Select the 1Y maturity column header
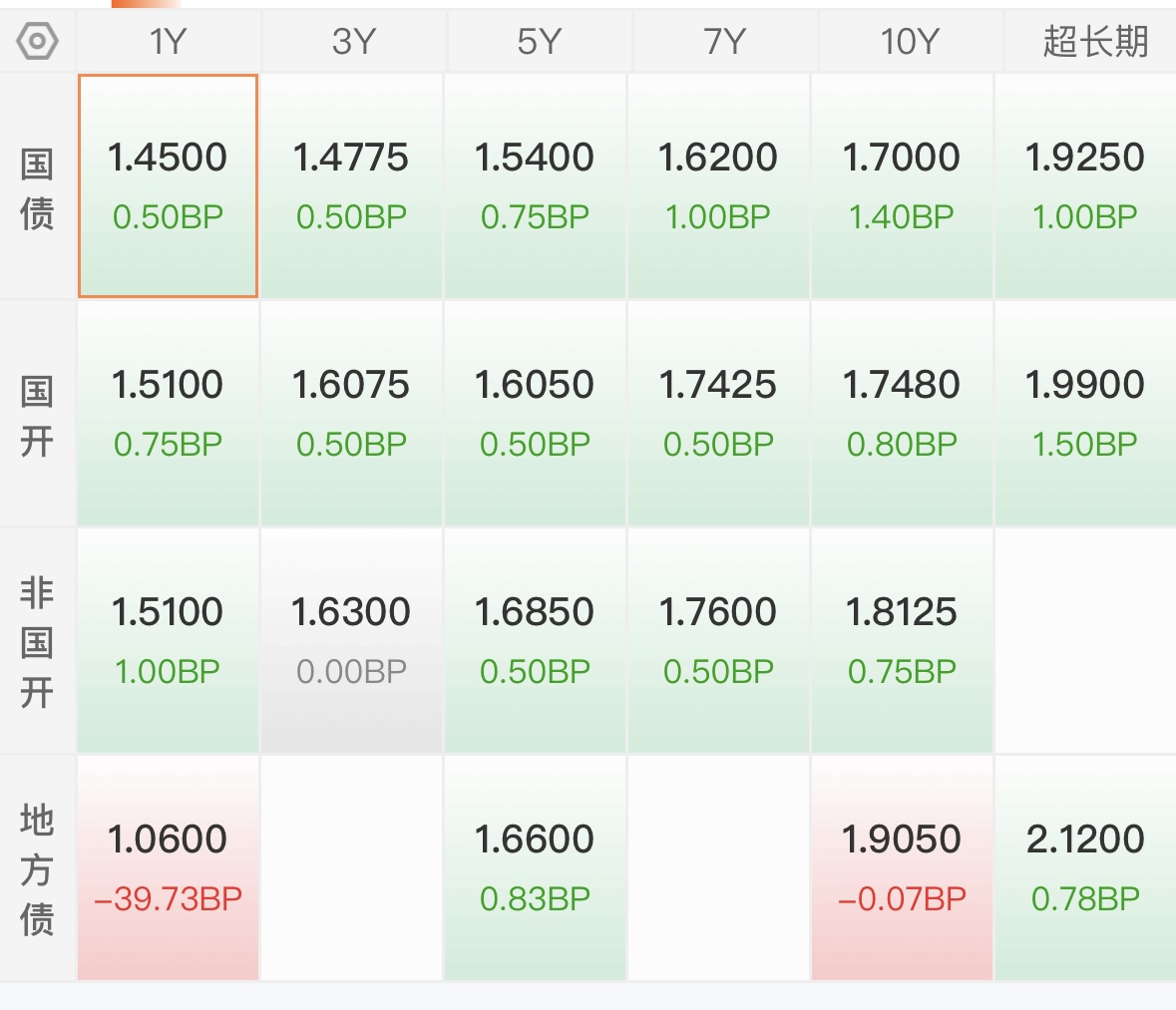Viewport: 1176px width, 1010px height. click(x=168, y=42)
